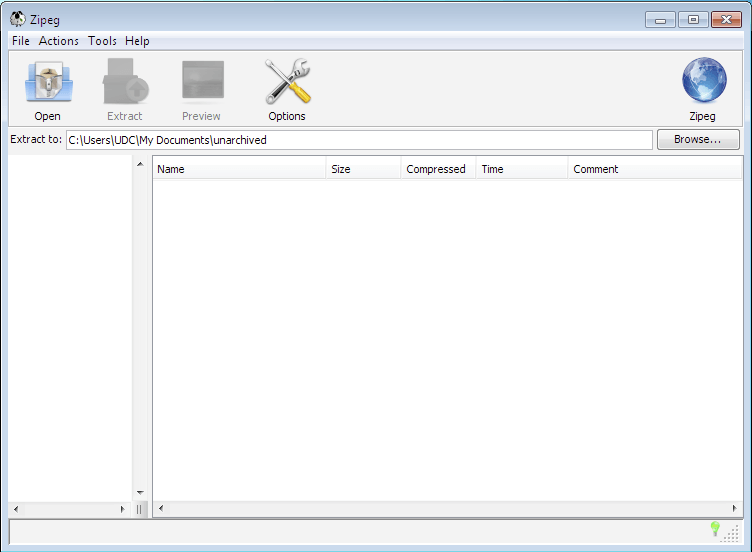
Task: Maximize the Zipeg window
Action: coord(693,20)
